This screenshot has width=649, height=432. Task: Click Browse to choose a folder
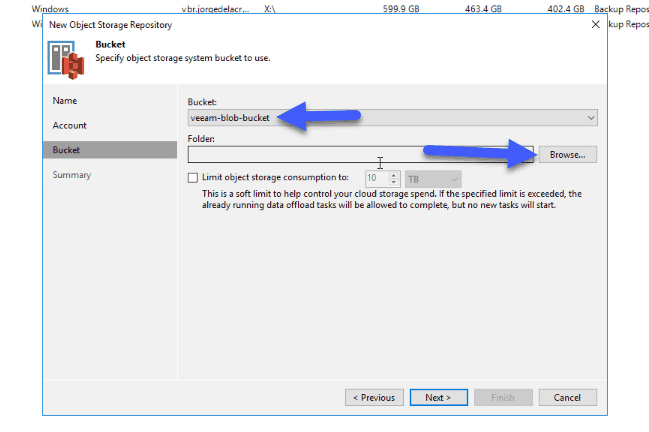coord(567,155)
